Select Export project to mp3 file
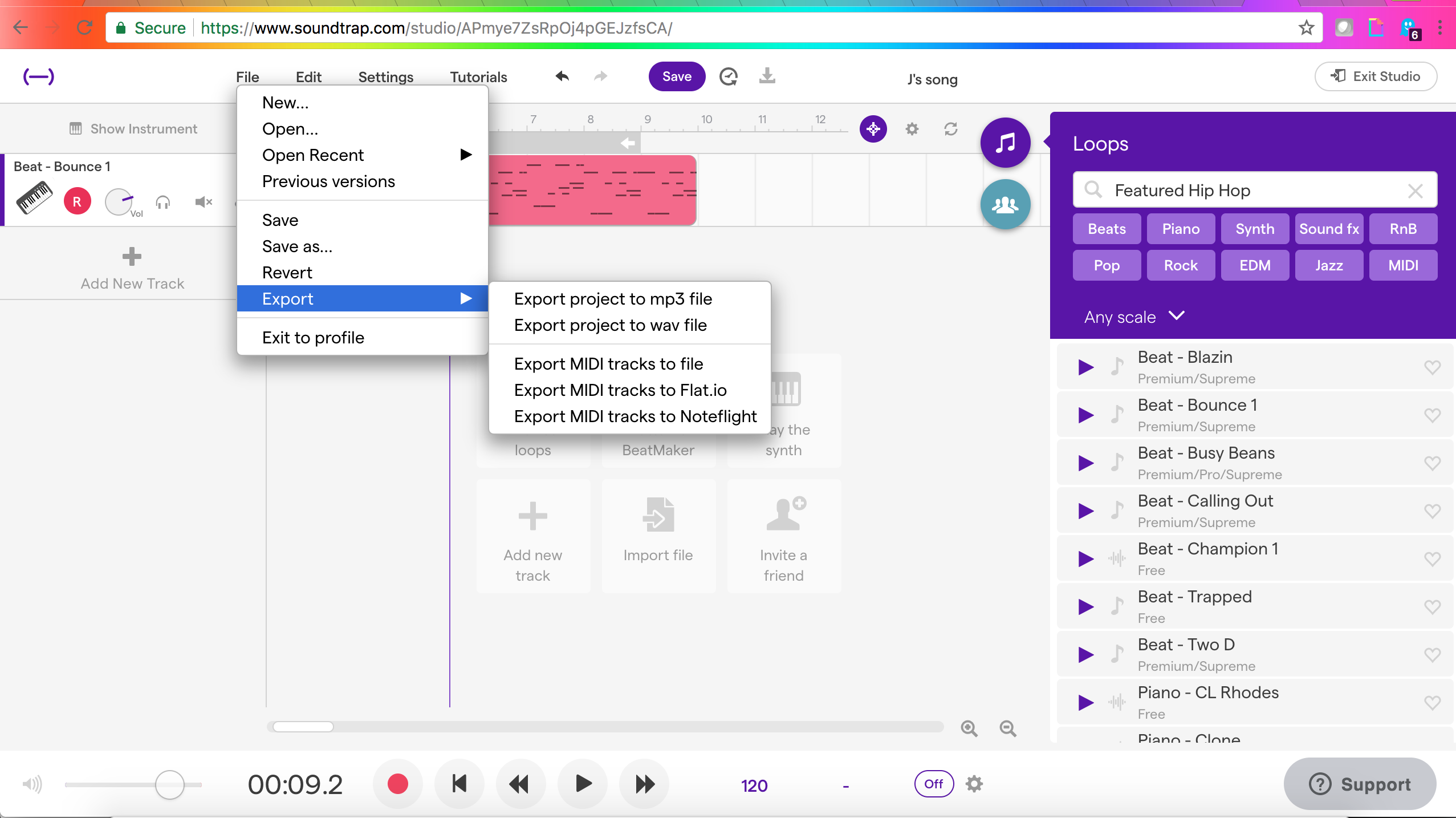The width and height of the screenshot is (1456, 818). click(x=613, y=299)
